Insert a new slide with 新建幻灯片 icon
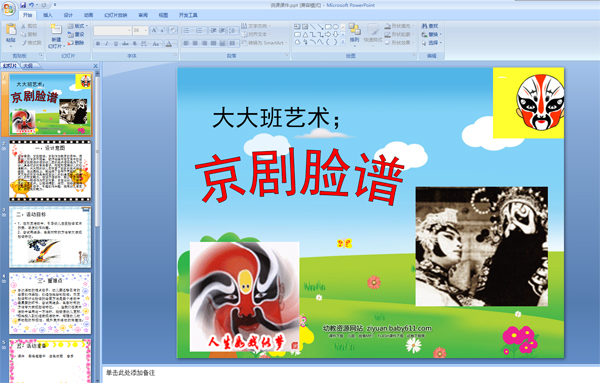 click(56, 30)
